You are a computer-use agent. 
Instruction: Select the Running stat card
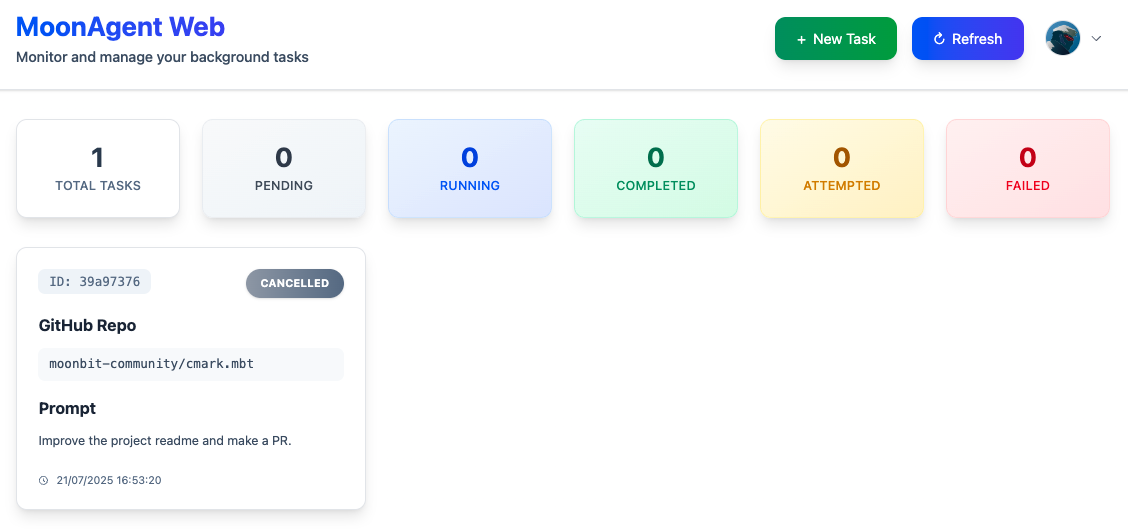(470, 169)
